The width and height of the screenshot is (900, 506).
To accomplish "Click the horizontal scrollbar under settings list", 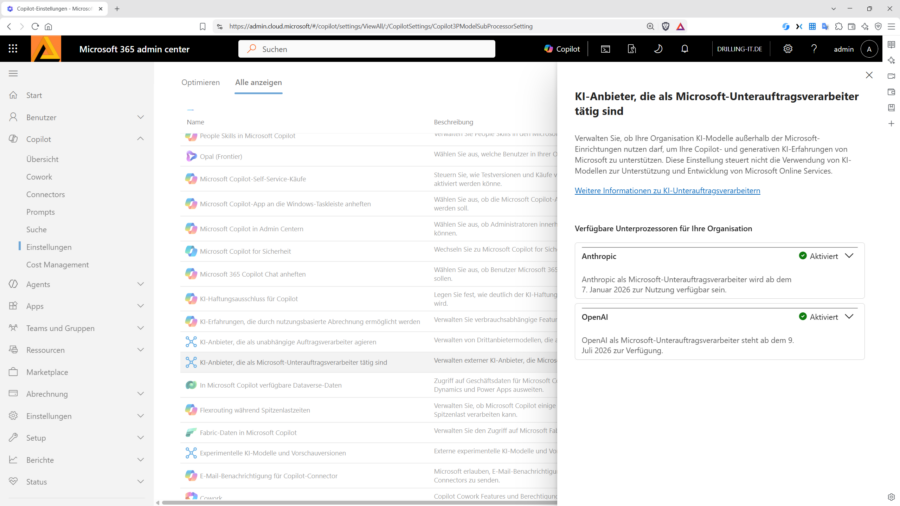I will click(359, 503).
